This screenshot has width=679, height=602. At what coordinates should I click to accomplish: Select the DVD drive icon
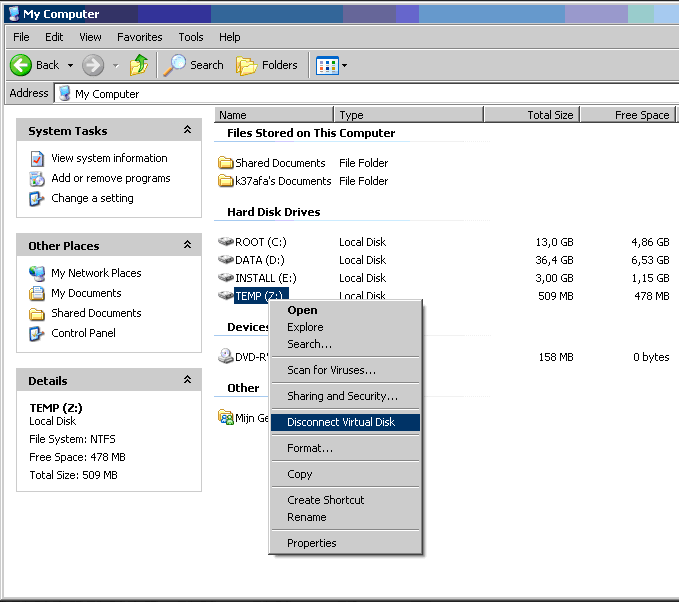pyautogui.click(x=226, y=356)
